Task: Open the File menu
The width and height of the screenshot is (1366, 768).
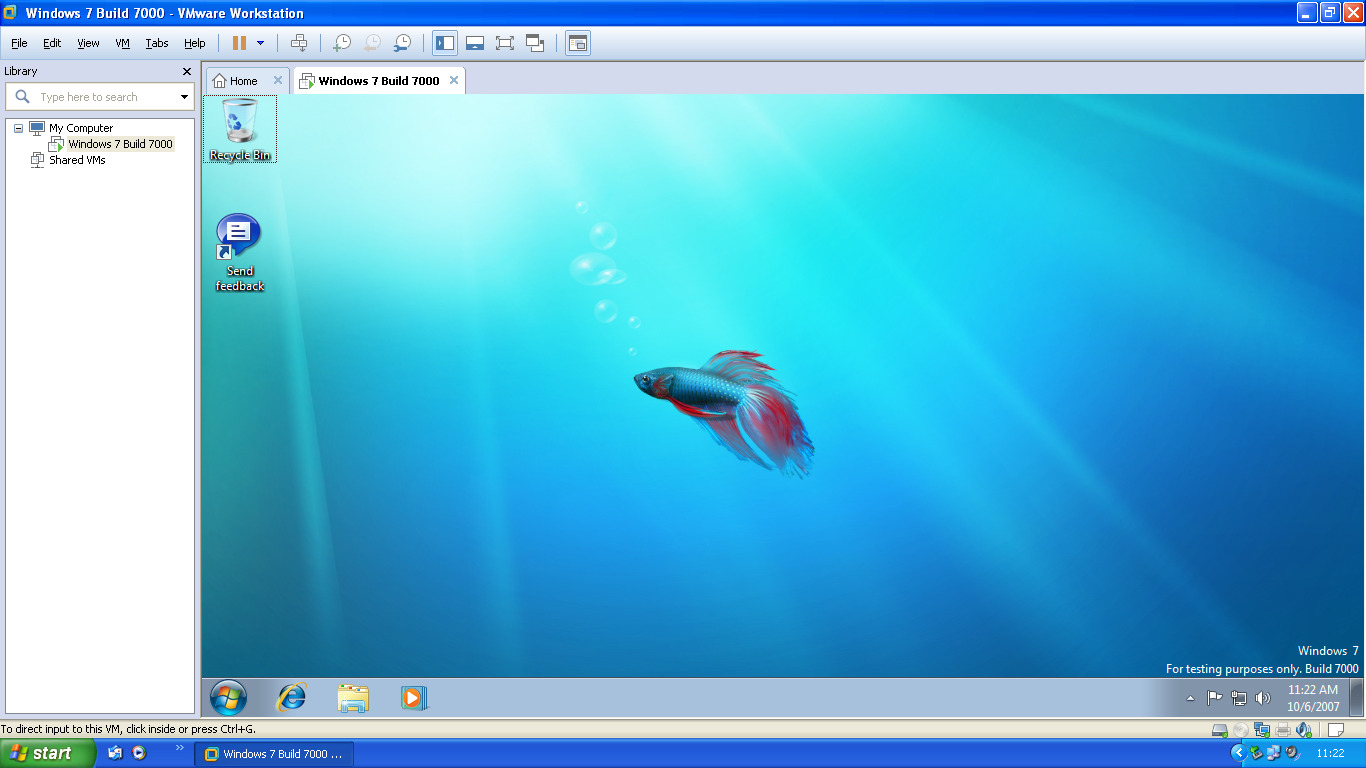Action: (19, 43)
